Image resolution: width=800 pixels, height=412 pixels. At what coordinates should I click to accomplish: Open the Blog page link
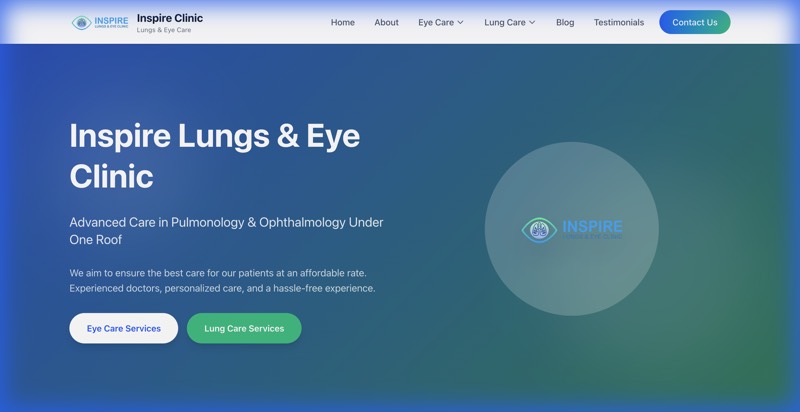(565, 22)
